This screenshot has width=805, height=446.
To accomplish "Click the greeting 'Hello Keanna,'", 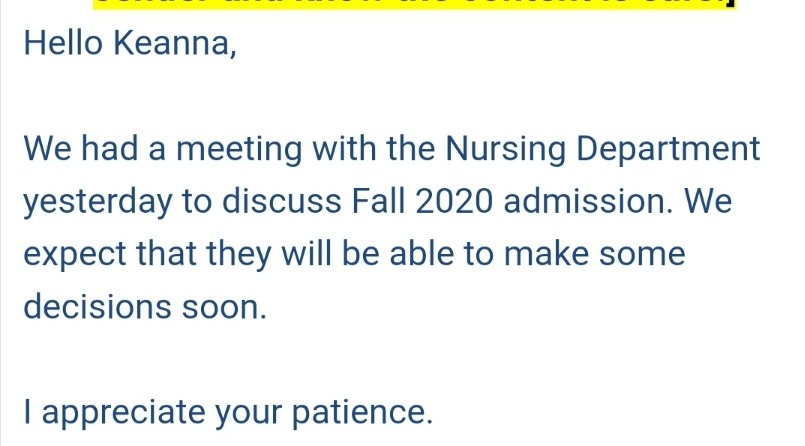I will coord(130,43).
